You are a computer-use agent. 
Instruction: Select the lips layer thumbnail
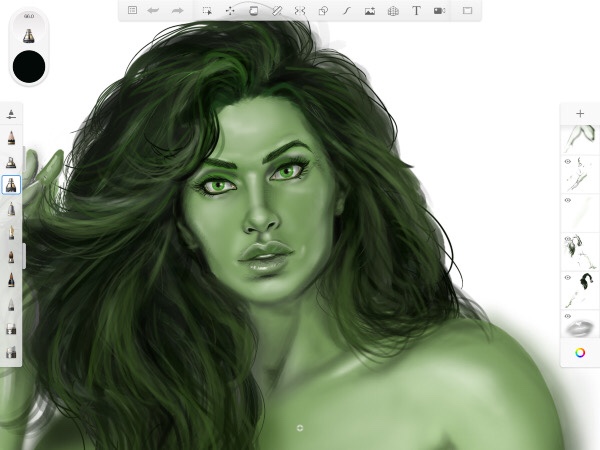(580, 324)
